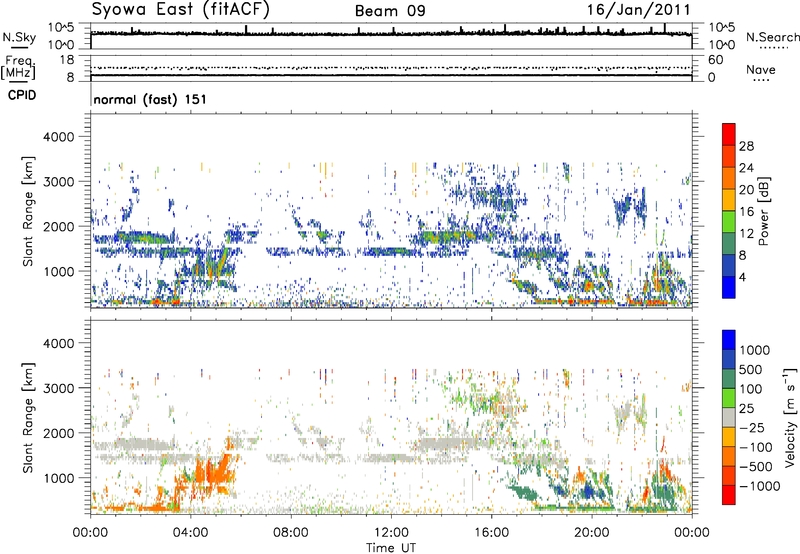Click the '16:00' time axis label
Screen dimensions: 800x554
coord(491,533)
